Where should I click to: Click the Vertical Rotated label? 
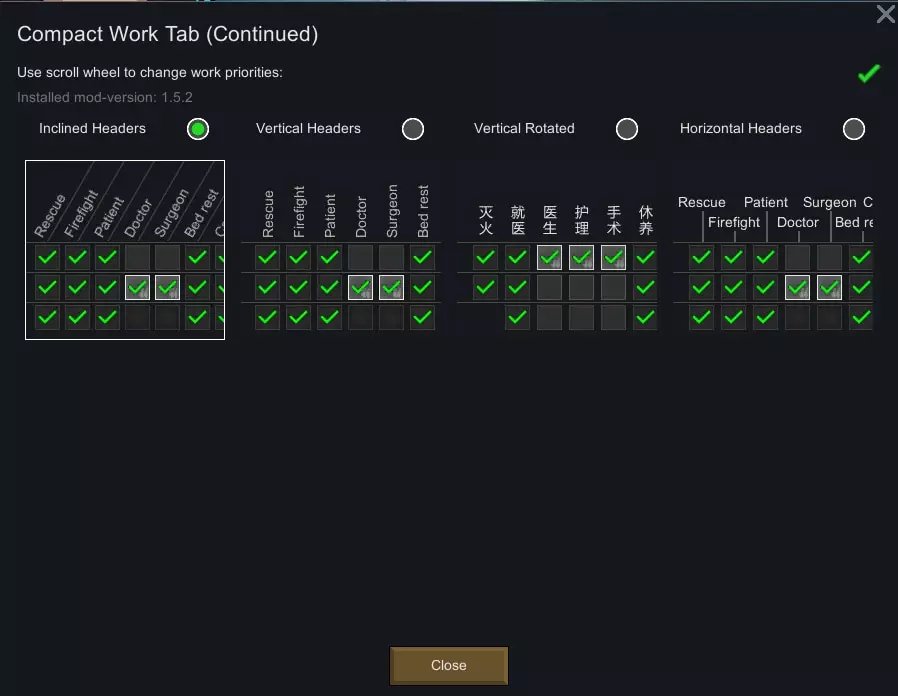click(x=524, y=128)
